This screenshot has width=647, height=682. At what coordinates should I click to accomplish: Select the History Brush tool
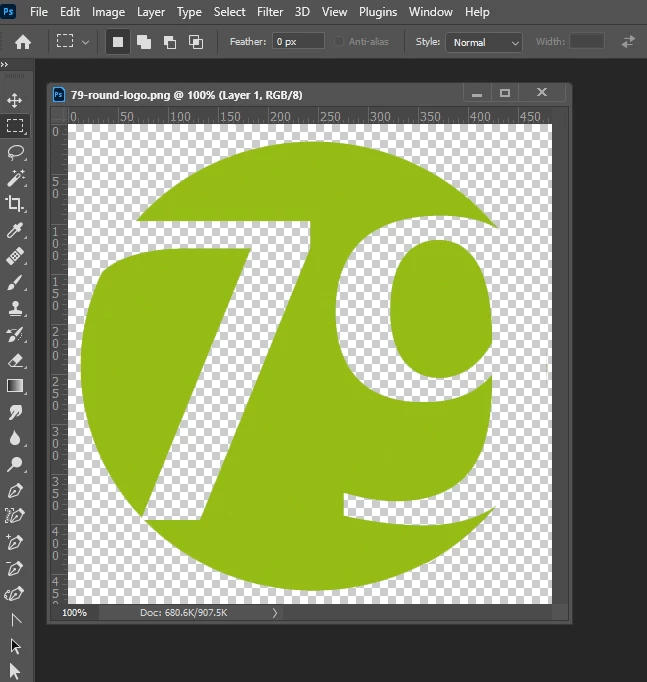[15, 334]
